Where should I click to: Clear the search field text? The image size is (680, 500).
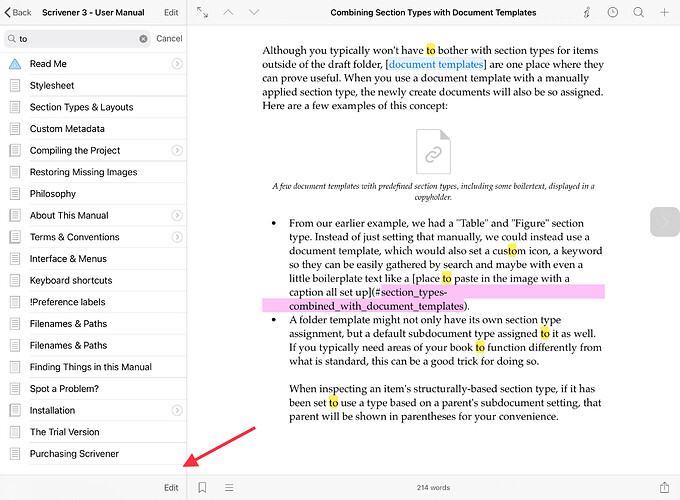tap(143, 39)
